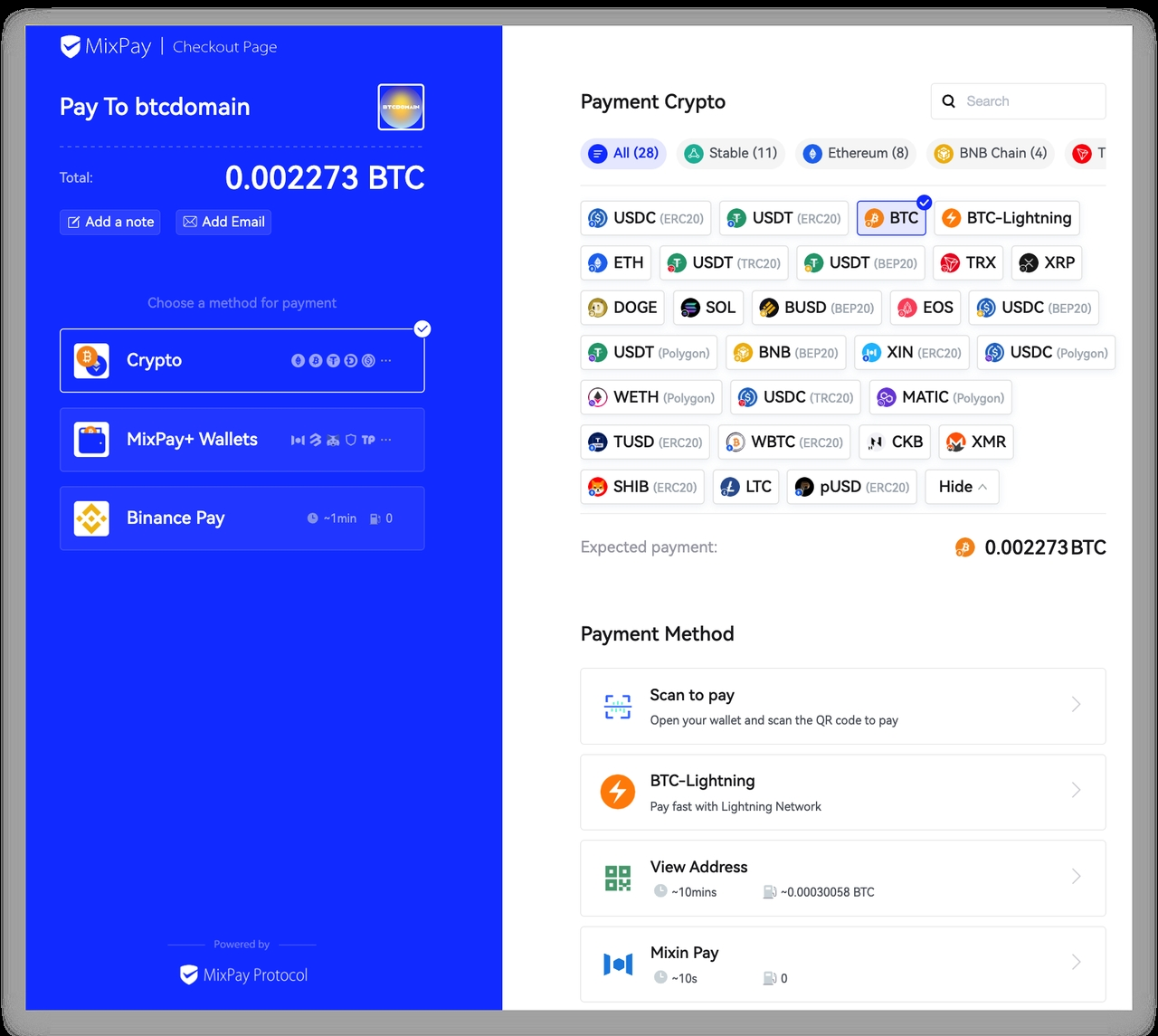Switch to the All (28) filter tab
The height and width of the screenshot is (1036, 1158).
pyautogui.click(x=623, y=153)
